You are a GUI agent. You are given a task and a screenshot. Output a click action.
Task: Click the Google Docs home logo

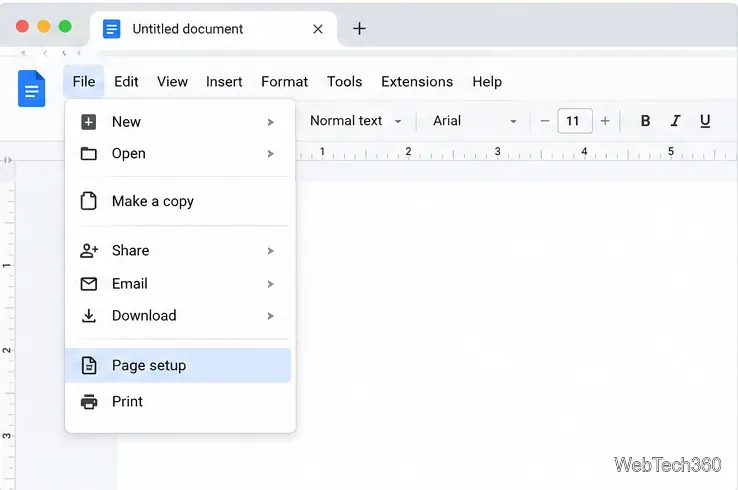click(32, 88)
